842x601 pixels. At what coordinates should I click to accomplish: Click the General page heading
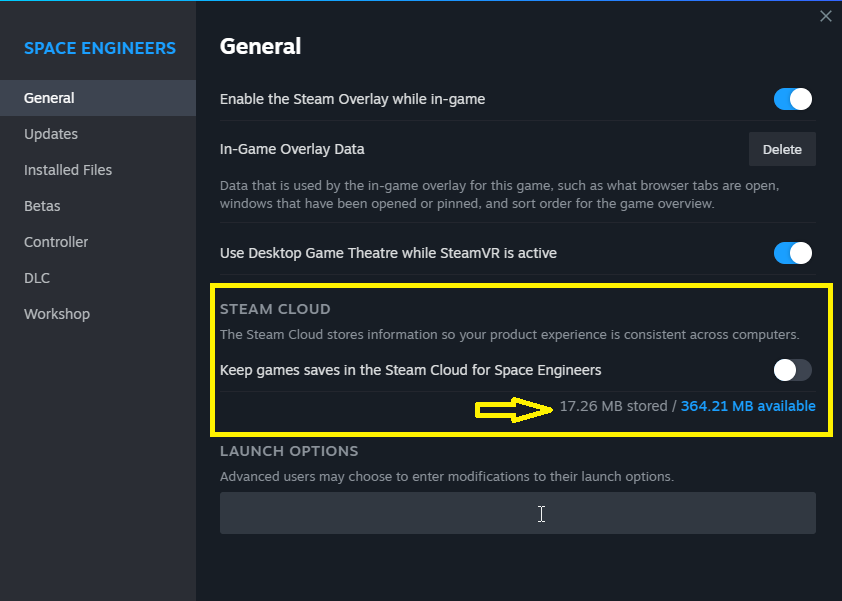click(260, 46)
